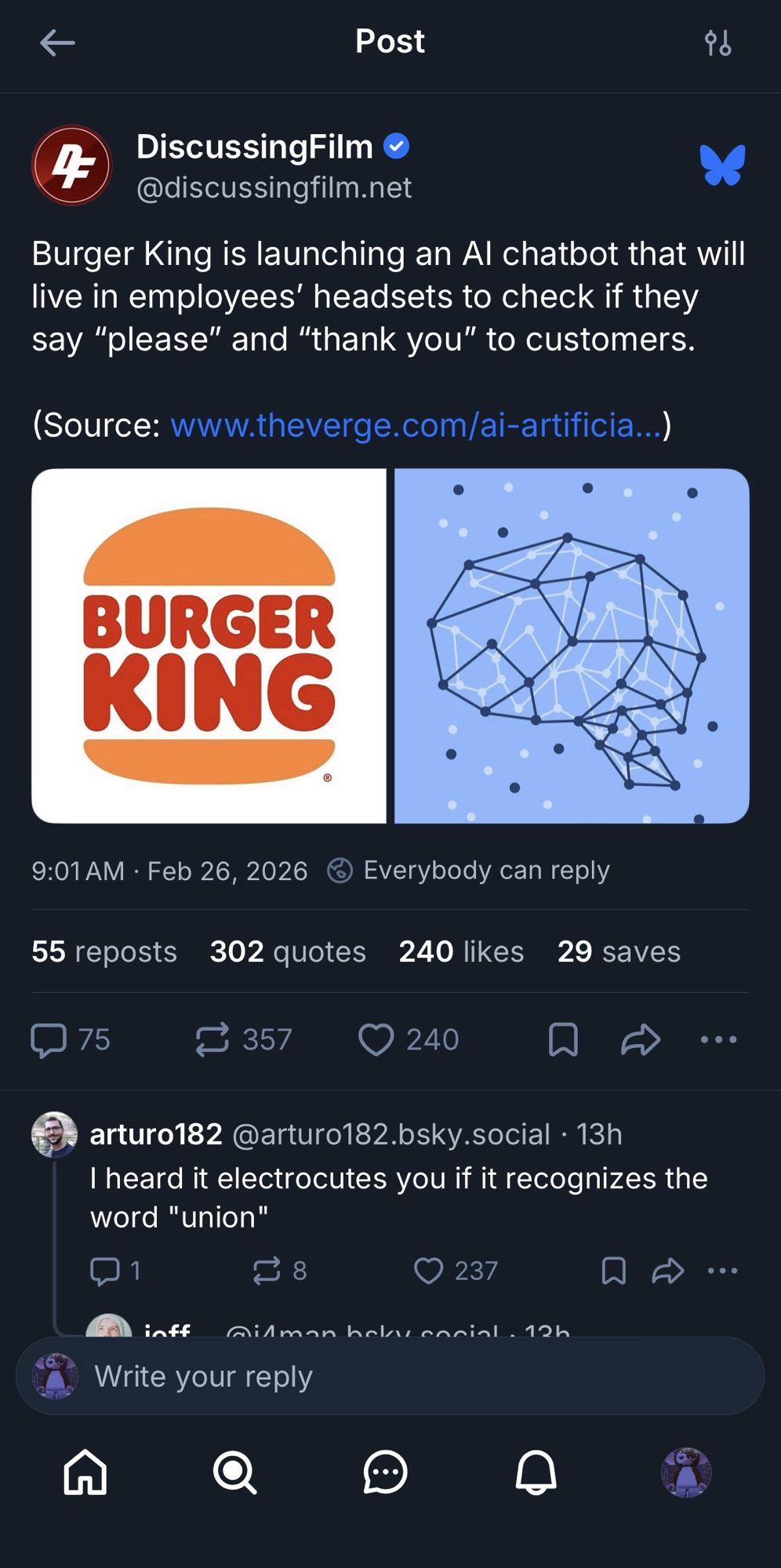781x1568 pixels.
Task: Like arturo182's reply
Action: (x=429, y=1271)
